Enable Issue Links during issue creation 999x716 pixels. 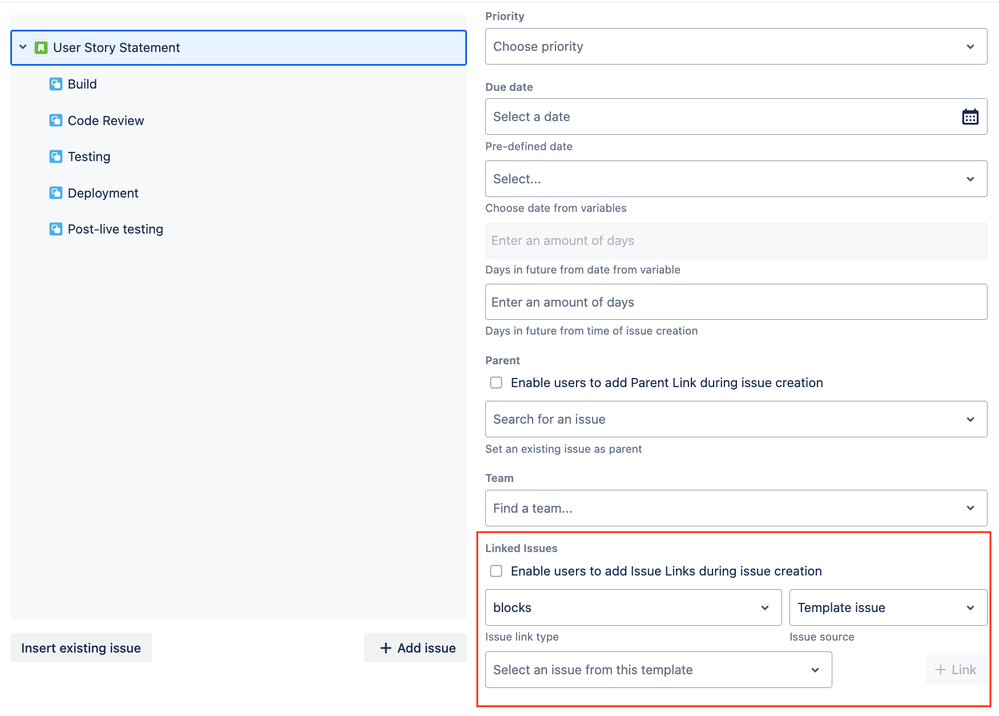496,571
